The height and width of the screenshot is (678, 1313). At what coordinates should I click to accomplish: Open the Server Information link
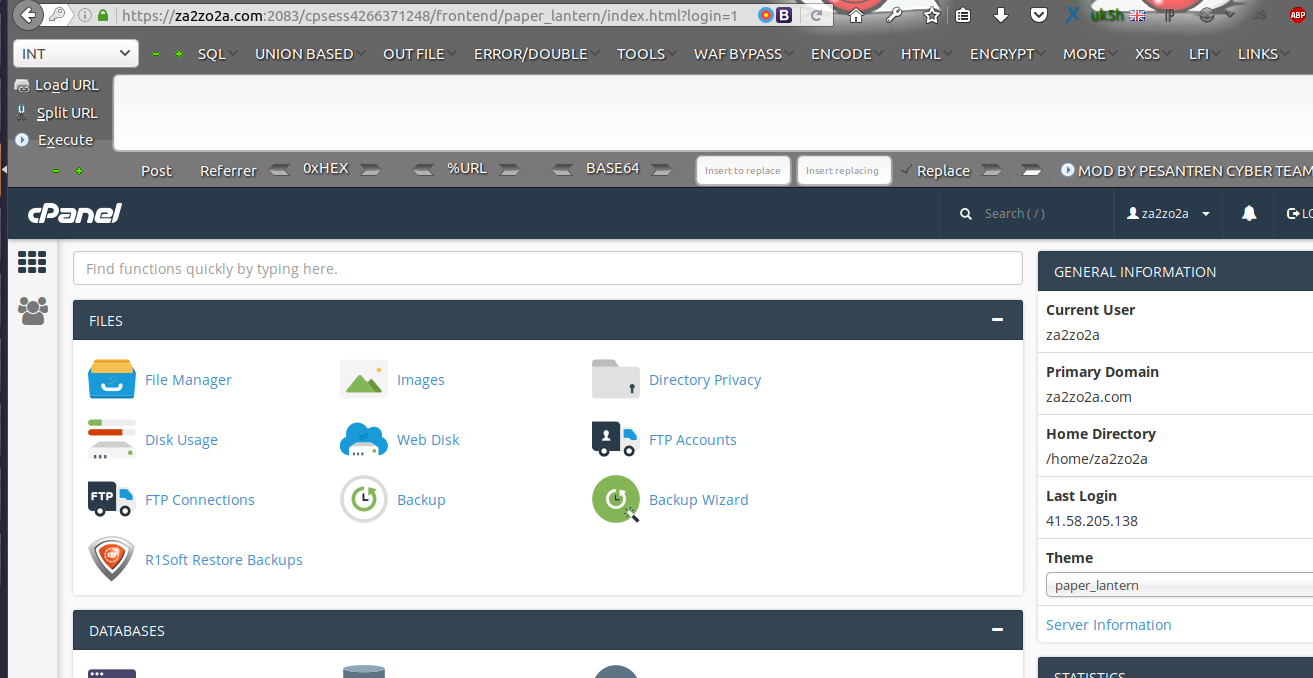tap(1108, 624)
